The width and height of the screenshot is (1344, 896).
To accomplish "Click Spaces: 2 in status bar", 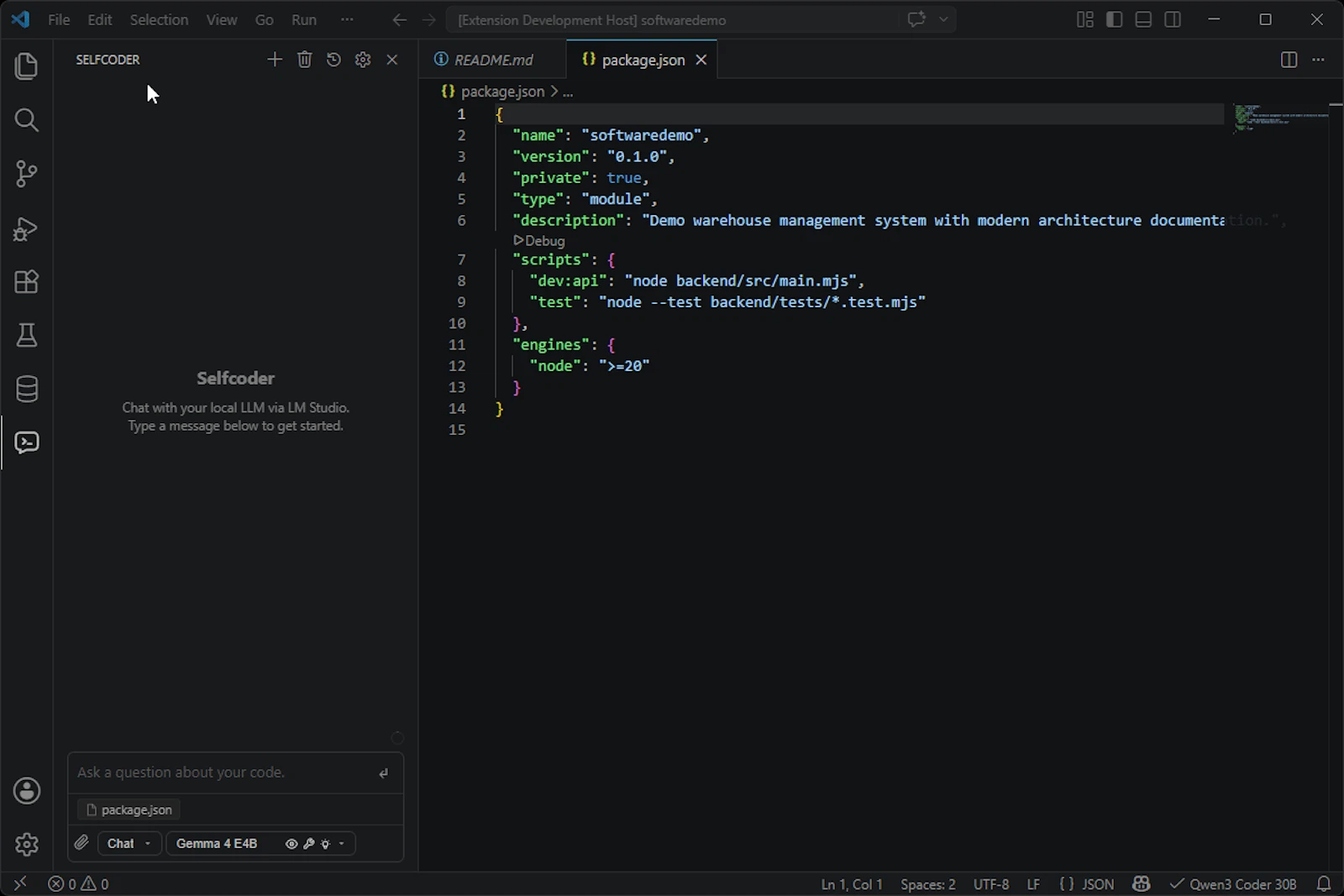I will (x=928, y=884).
